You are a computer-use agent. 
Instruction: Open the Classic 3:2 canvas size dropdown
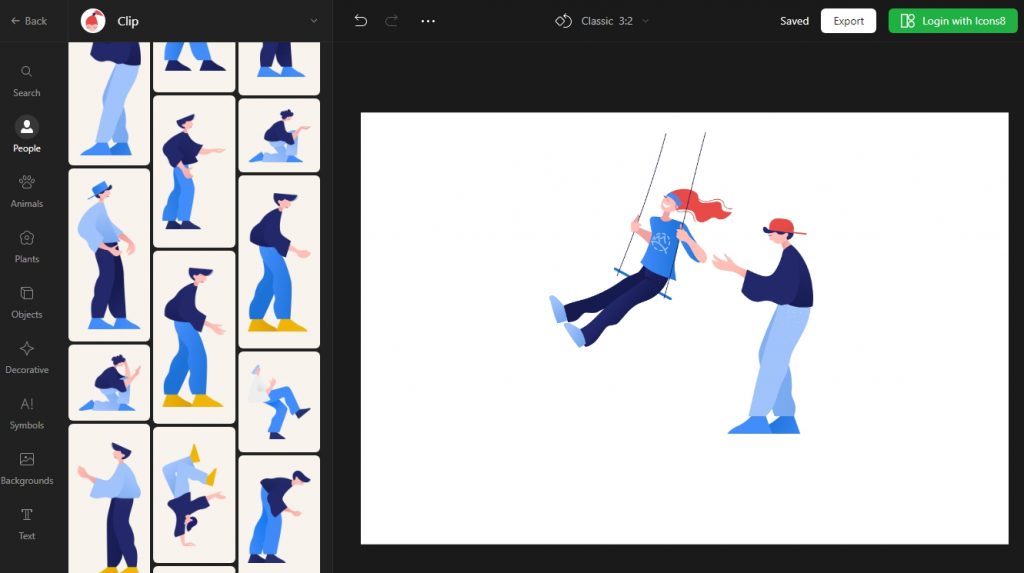click(x=603, y=21)
